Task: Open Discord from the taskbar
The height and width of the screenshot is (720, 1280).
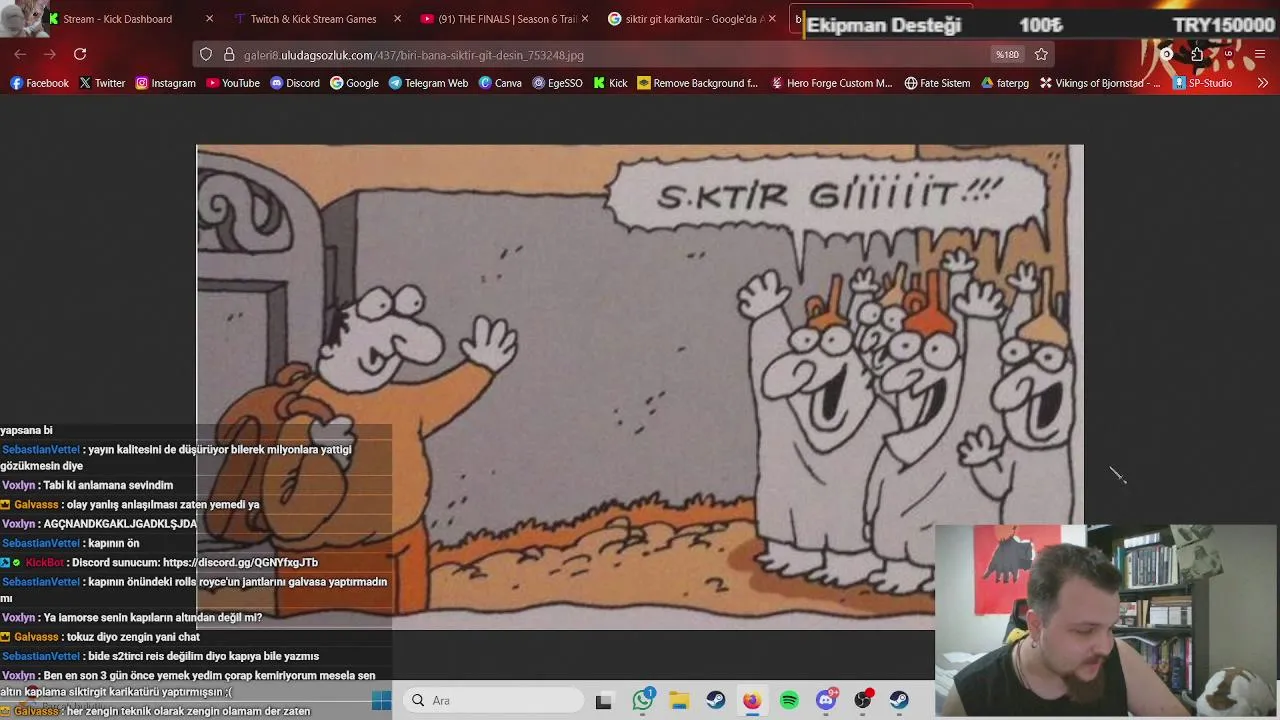Action: (x=826, y=701)
